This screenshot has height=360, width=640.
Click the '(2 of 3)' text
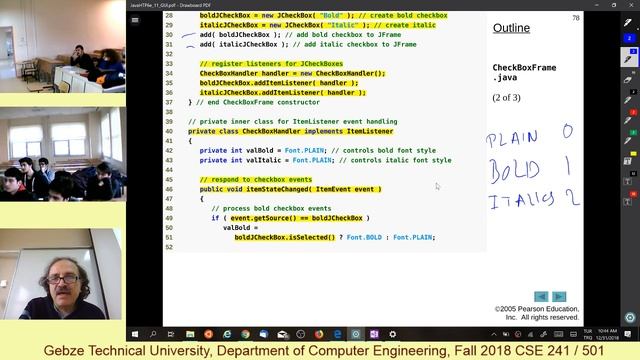506,98
